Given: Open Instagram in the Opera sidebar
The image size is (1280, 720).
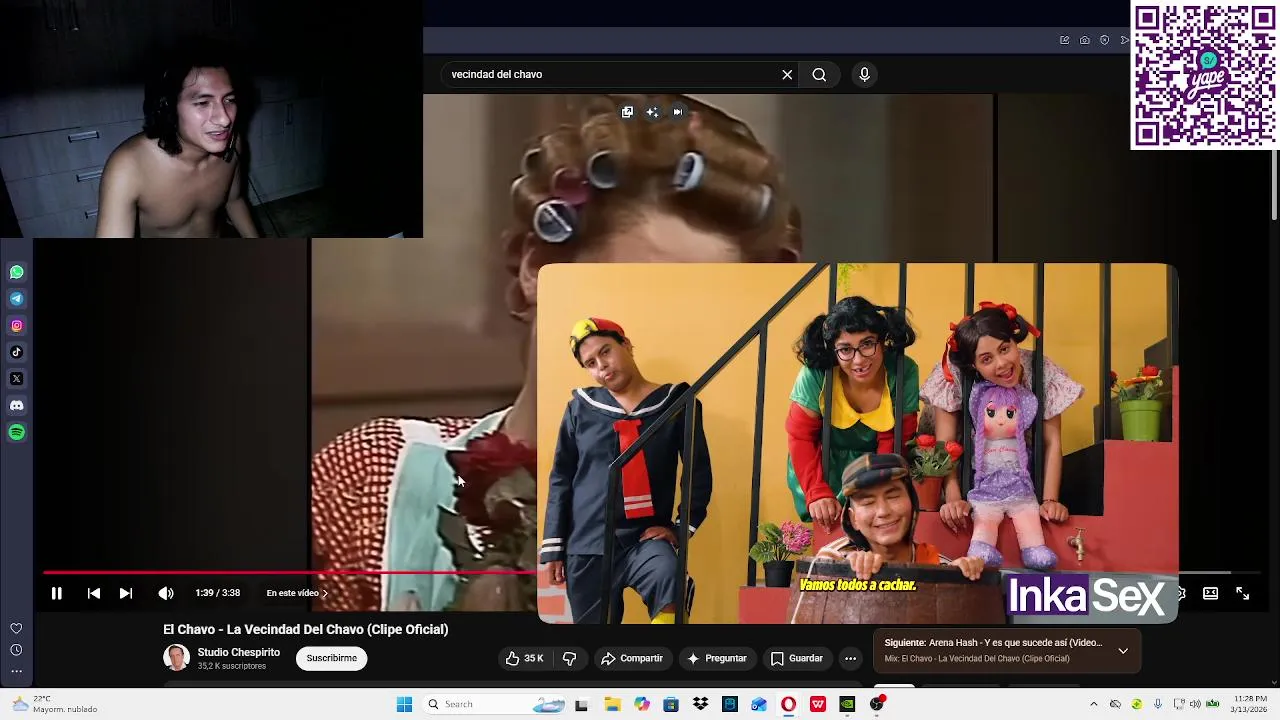Looking at the screenshot, I should (16, 325).
